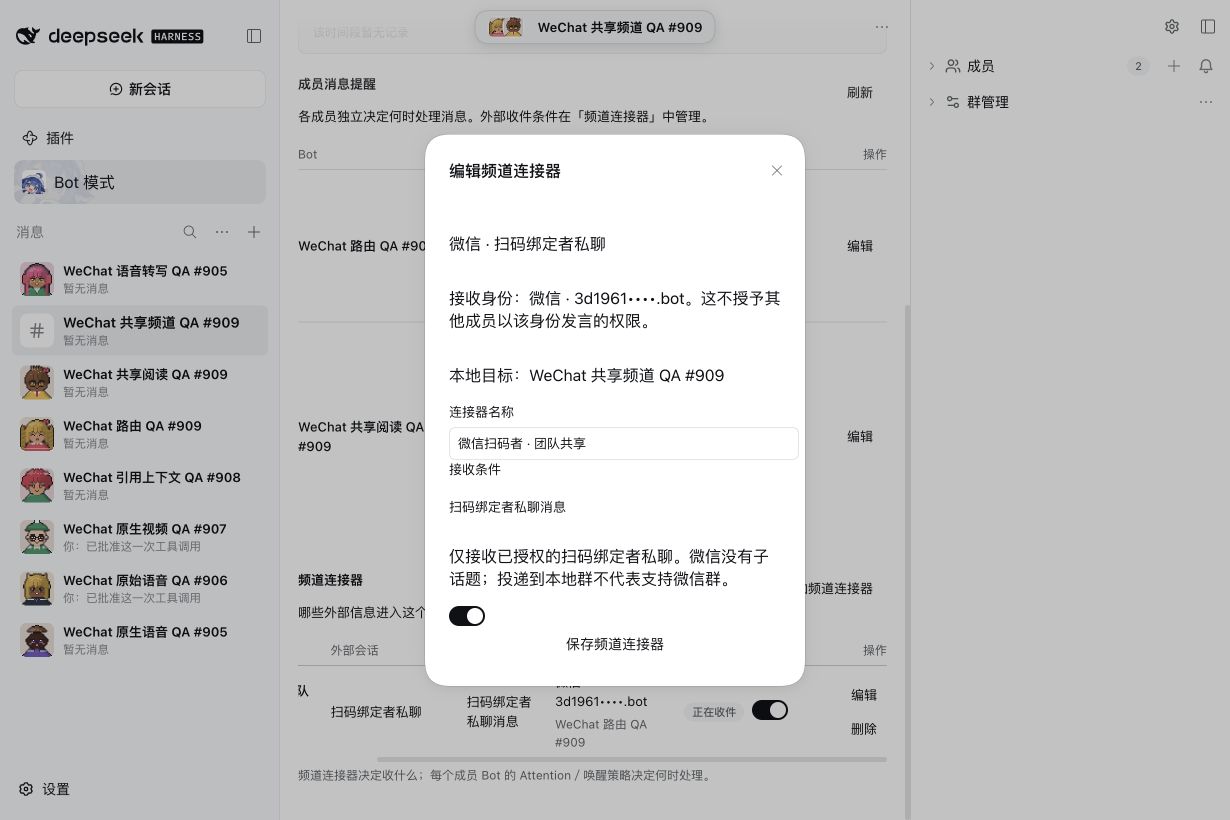This screenshot has height=820, width=1230.
Task: Search messages with the magnifier icon
Action: point(190,232)
